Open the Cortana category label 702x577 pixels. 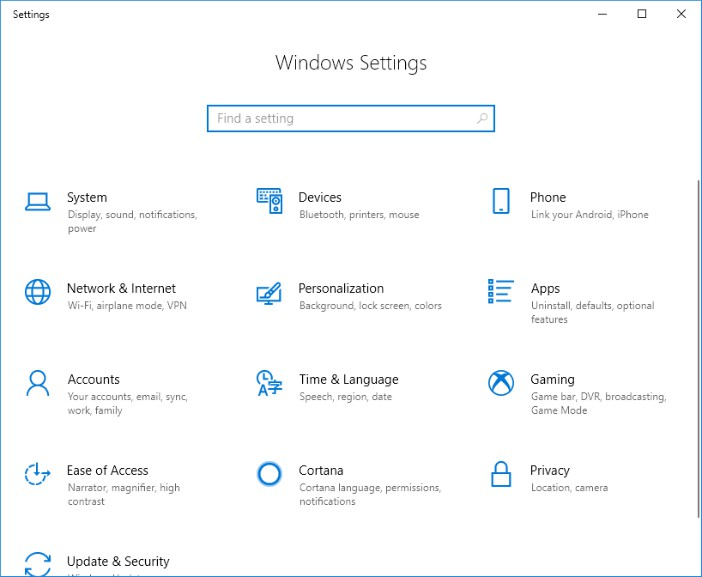point(321,470)
